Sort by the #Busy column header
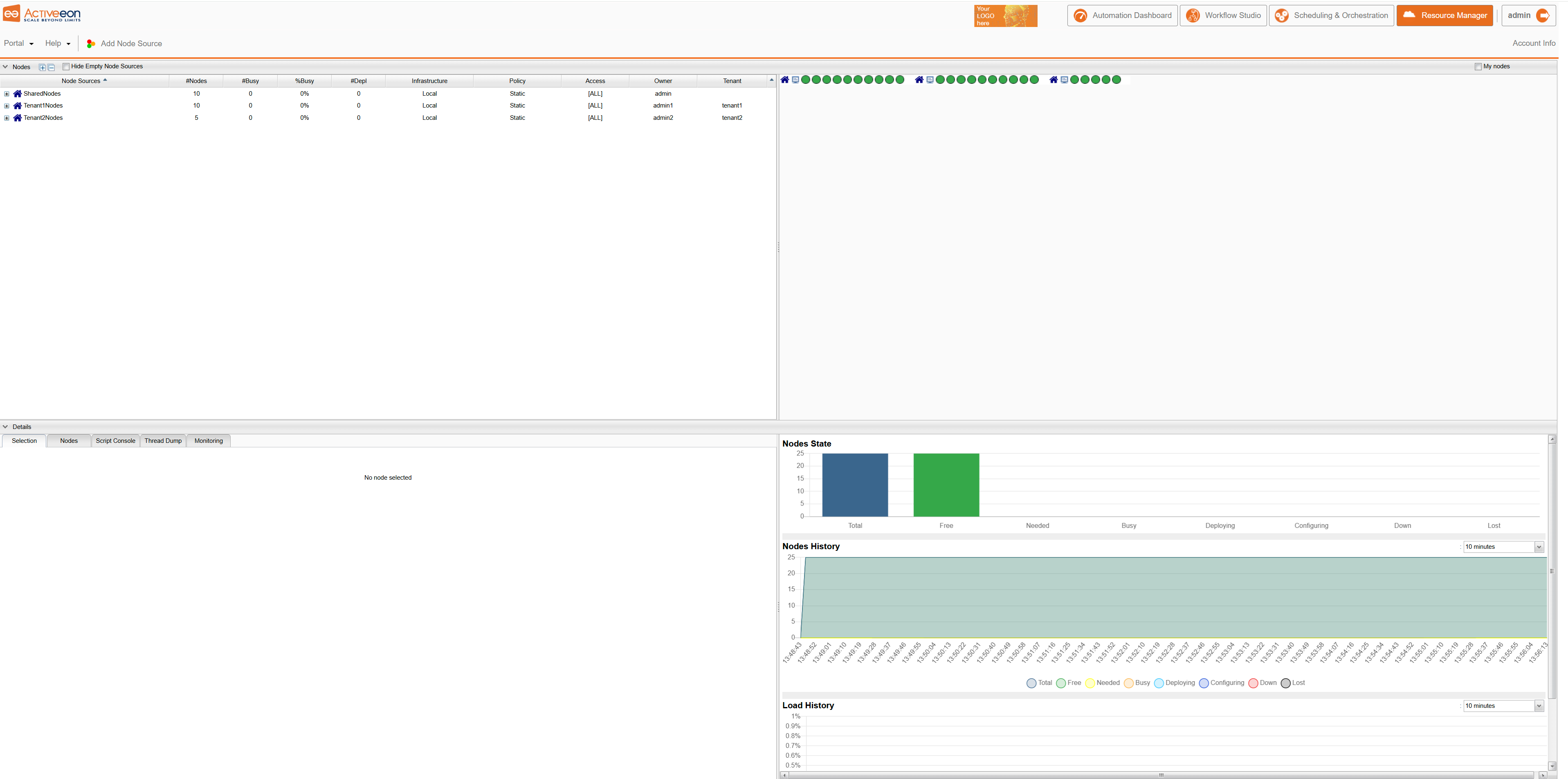Image resolution: width=1568 pixels, height=779 pixels. (250, 81)
